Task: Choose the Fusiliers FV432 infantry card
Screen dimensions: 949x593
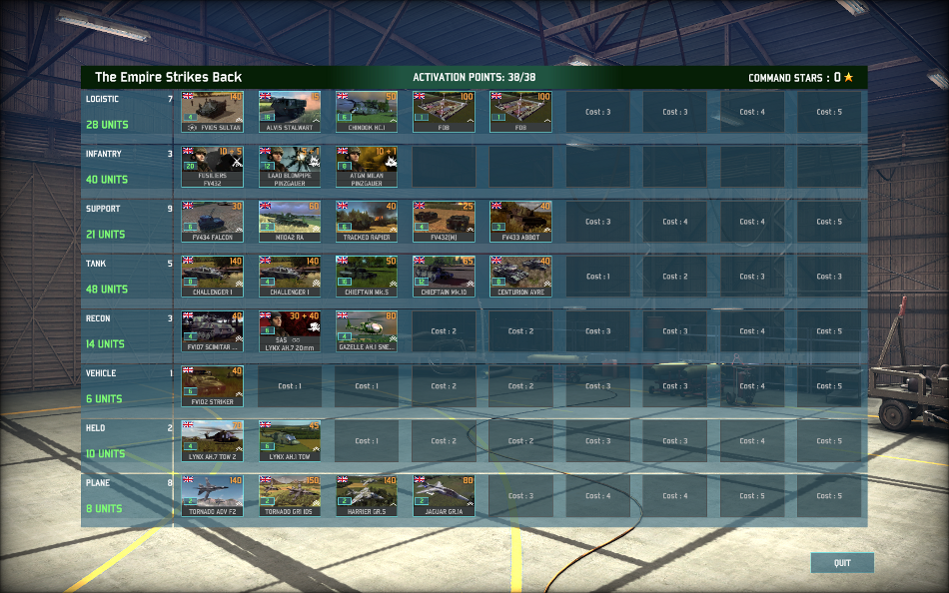Action: [x=212, y=167]
